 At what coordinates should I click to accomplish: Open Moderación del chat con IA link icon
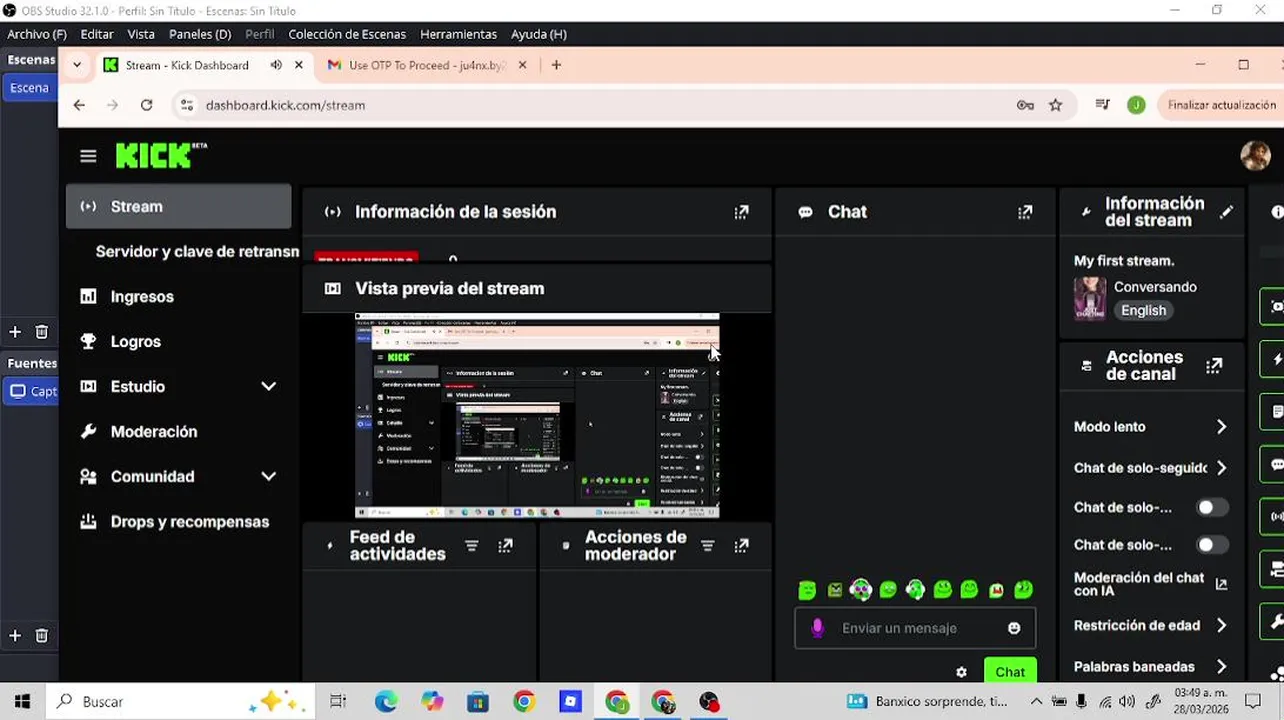[x=1221, y=584]
